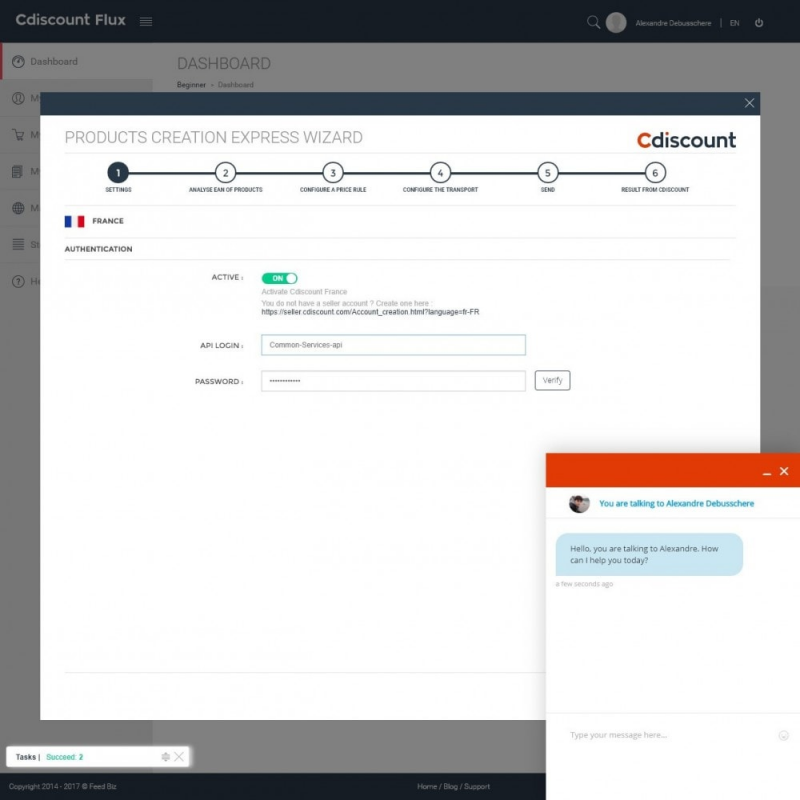The image size is (800, 800).
Task: Click the sidebar globe icon
Action: tap(18, 208)
